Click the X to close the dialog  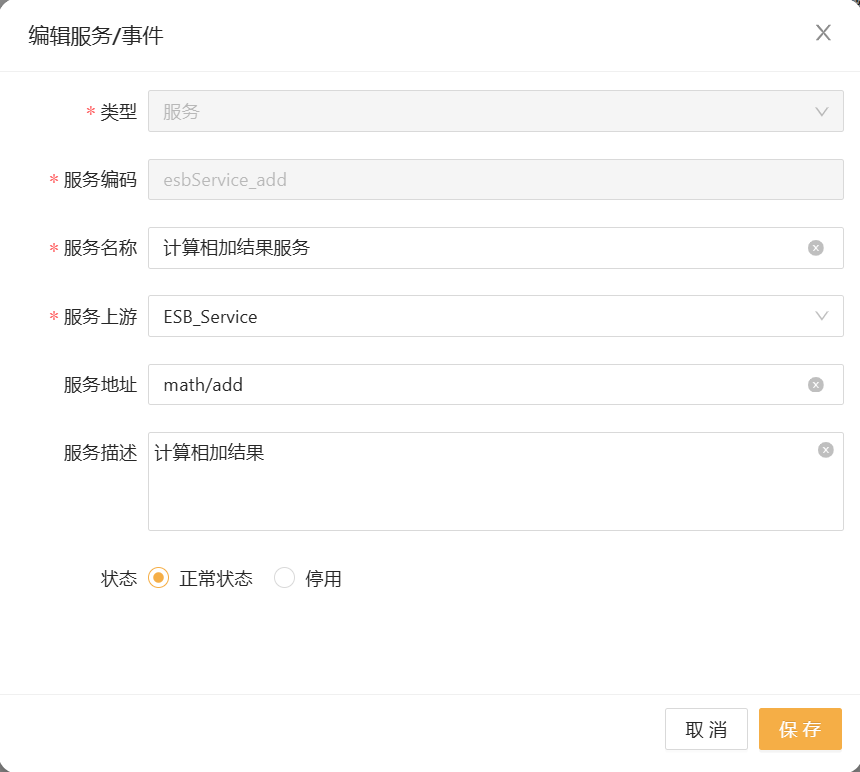[x=823, y=33]
